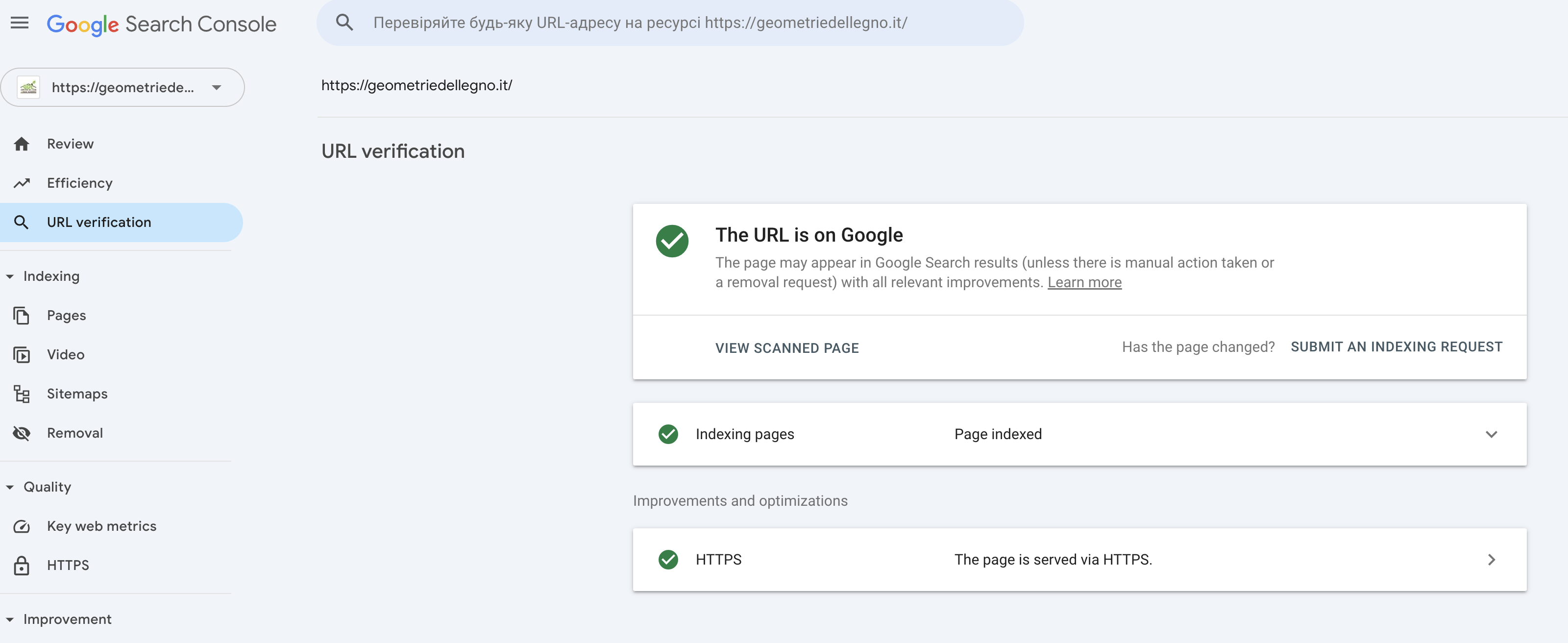The image size is (1568, 643).
Task: Click the Sitemaps tree icon
Action: [x=22, y=394]
